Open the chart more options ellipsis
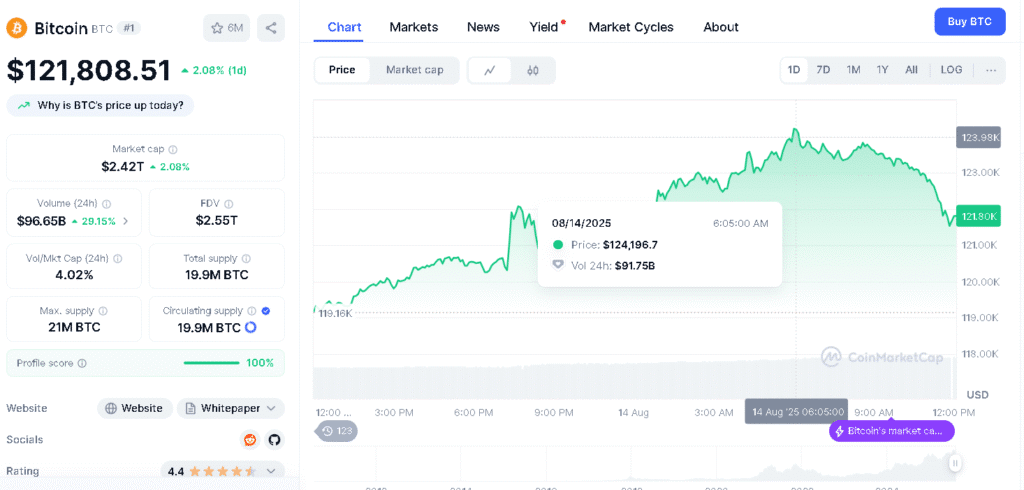1024x490 pixels. coord(991,70)
